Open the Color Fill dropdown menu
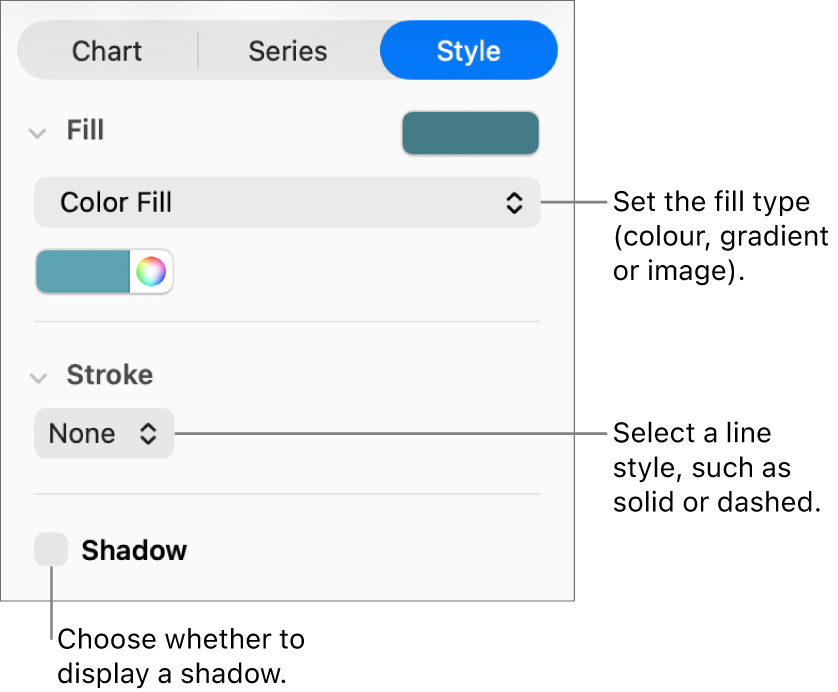 click(287, 202)
